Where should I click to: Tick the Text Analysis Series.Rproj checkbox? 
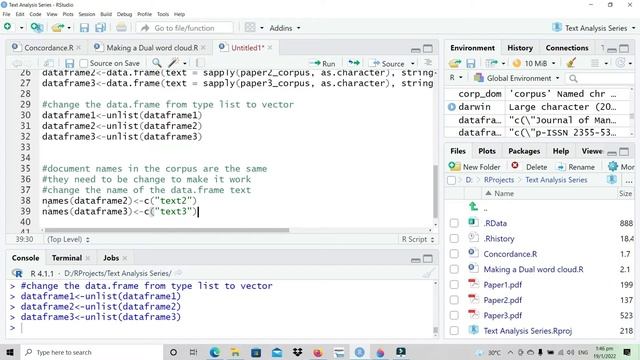point(454,331)
